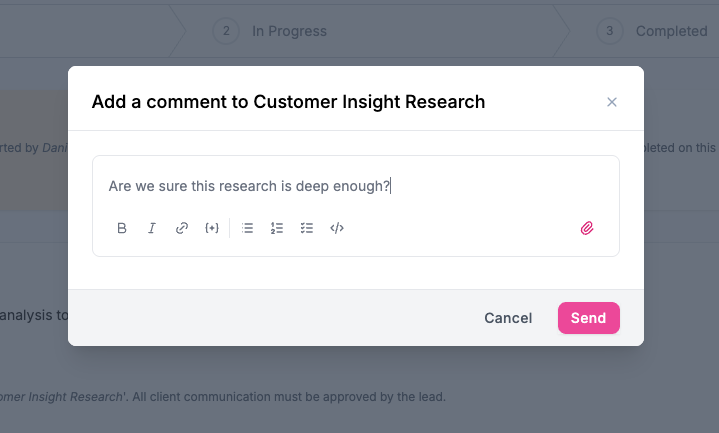
Task: Toggle bold formatting in the comment editor
Action: point(122,228)
